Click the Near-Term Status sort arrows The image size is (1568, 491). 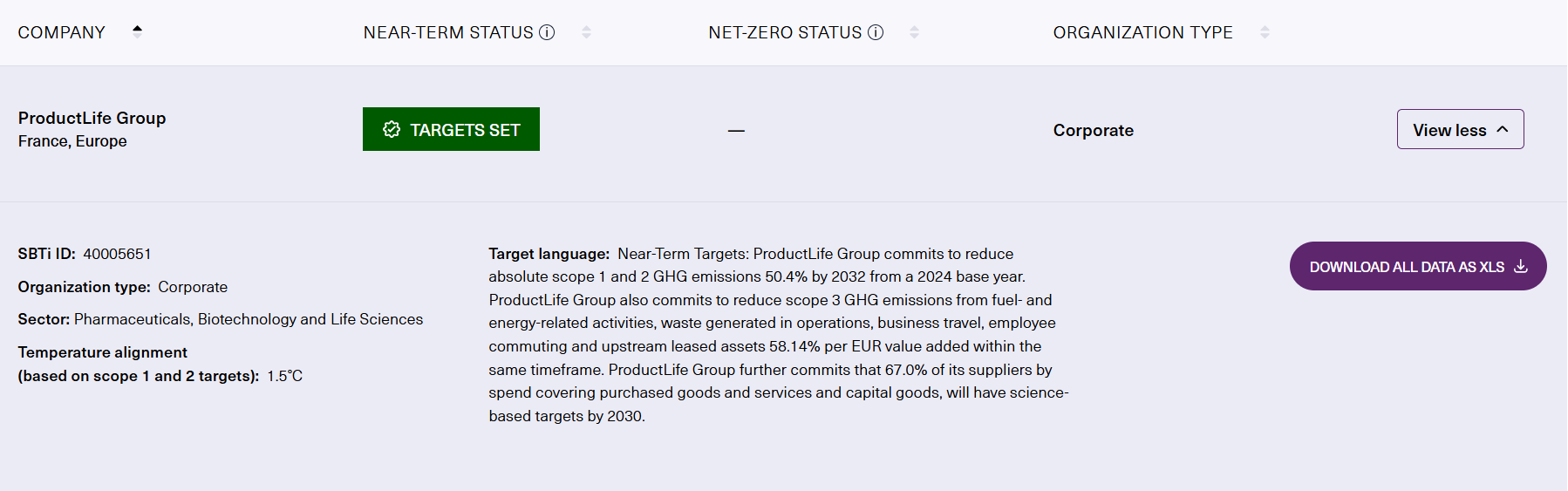[586, 32]
